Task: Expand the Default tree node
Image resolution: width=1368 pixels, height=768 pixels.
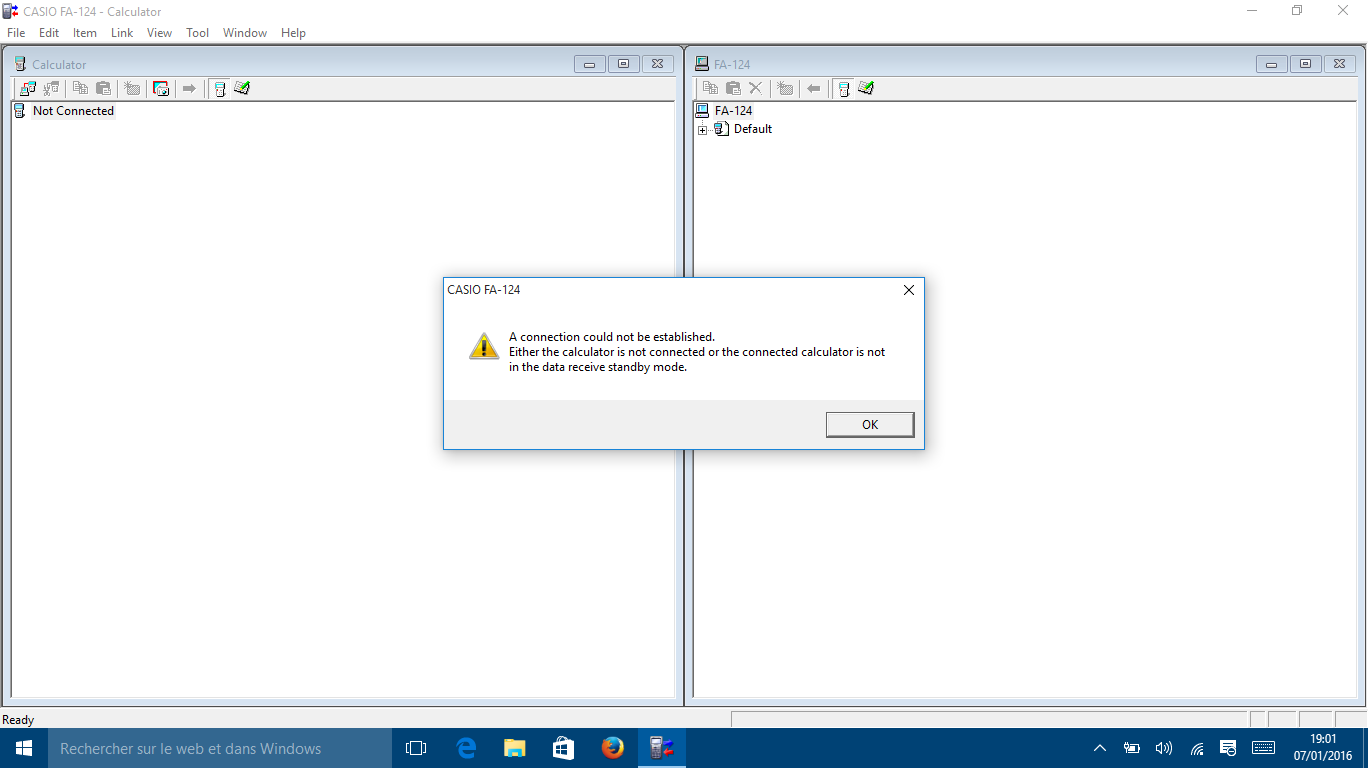Action: [703, 130]
